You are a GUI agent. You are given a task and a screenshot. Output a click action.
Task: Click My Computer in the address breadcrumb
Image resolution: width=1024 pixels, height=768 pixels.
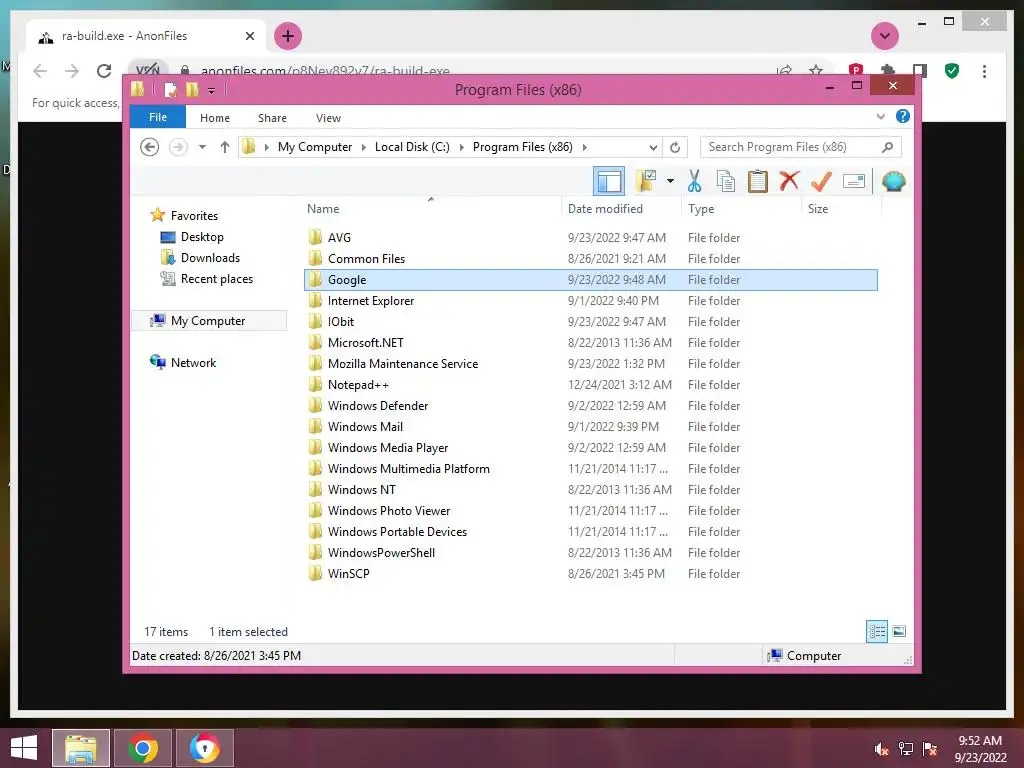click(315, 147)
